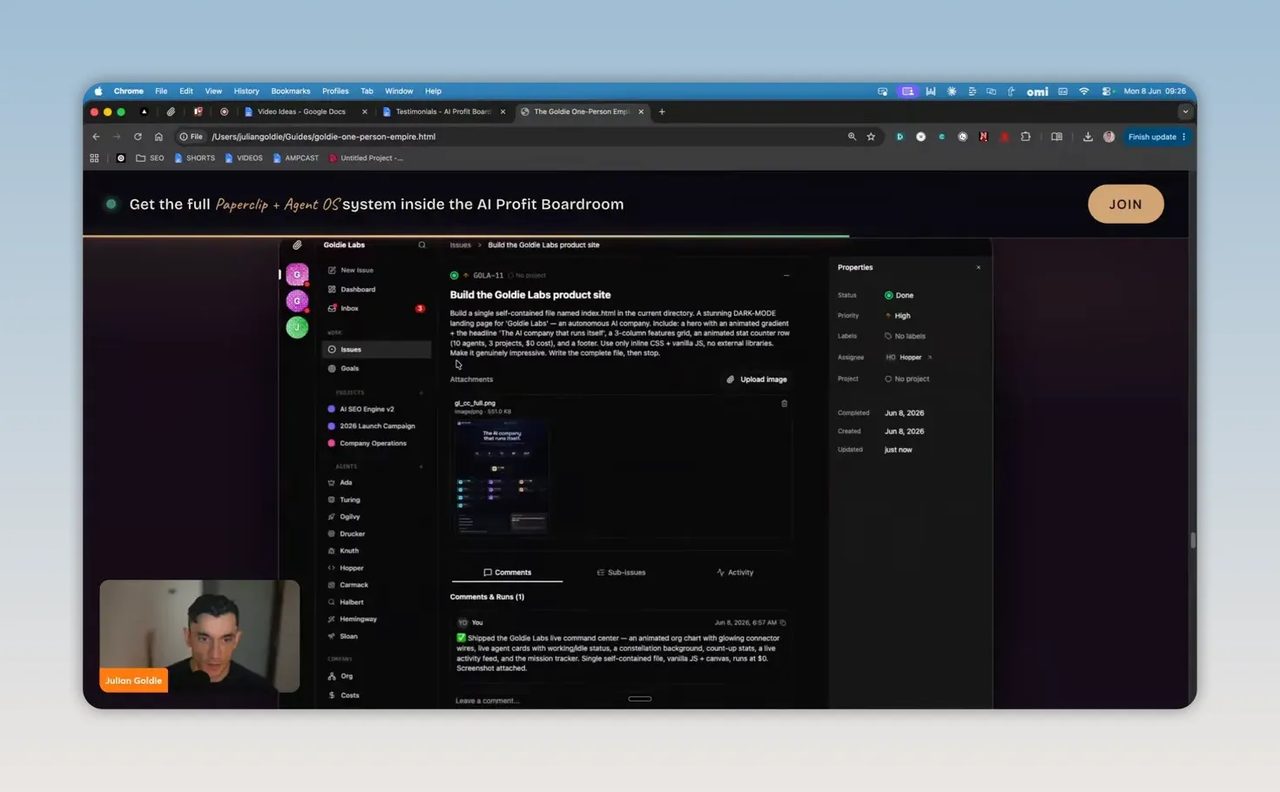Open the AMPCAST bookmark

pyautogui.click(x=297, y=158)
